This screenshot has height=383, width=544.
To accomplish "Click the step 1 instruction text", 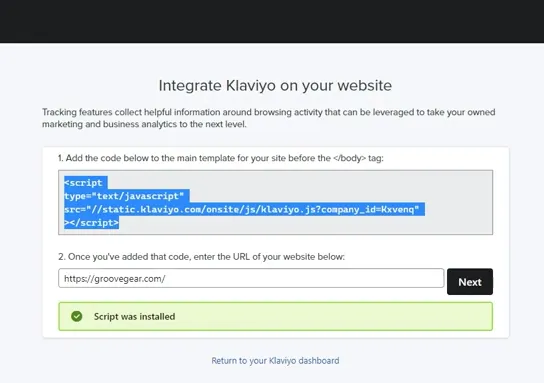I will [221, 158].
